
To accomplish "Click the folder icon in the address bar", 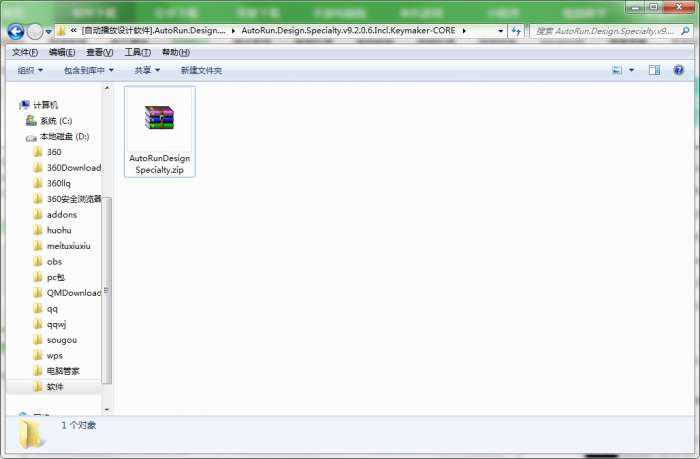I will 61,31.
